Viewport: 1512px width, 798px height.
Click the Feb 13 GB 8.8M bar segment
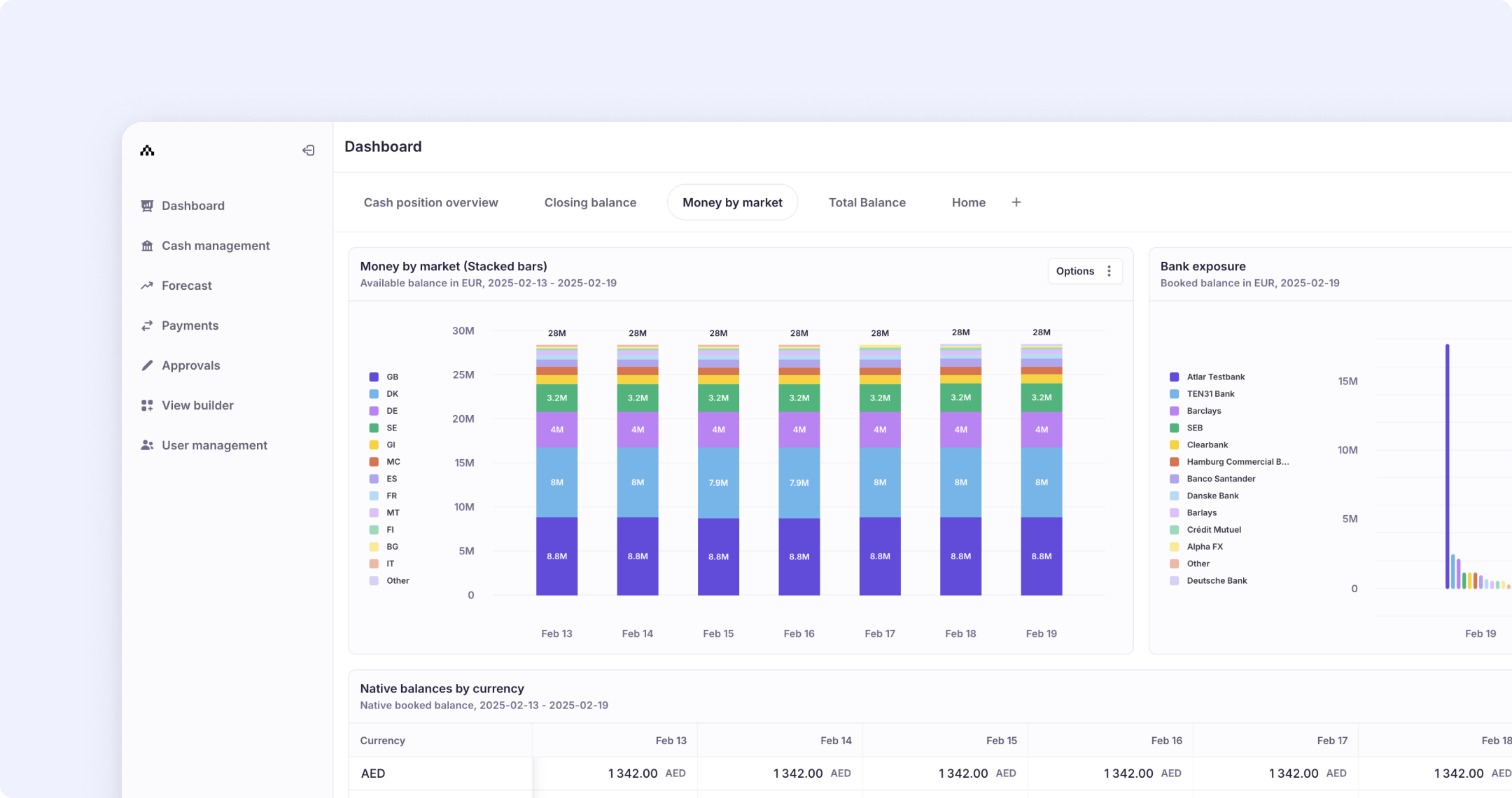tap(556, 556)
